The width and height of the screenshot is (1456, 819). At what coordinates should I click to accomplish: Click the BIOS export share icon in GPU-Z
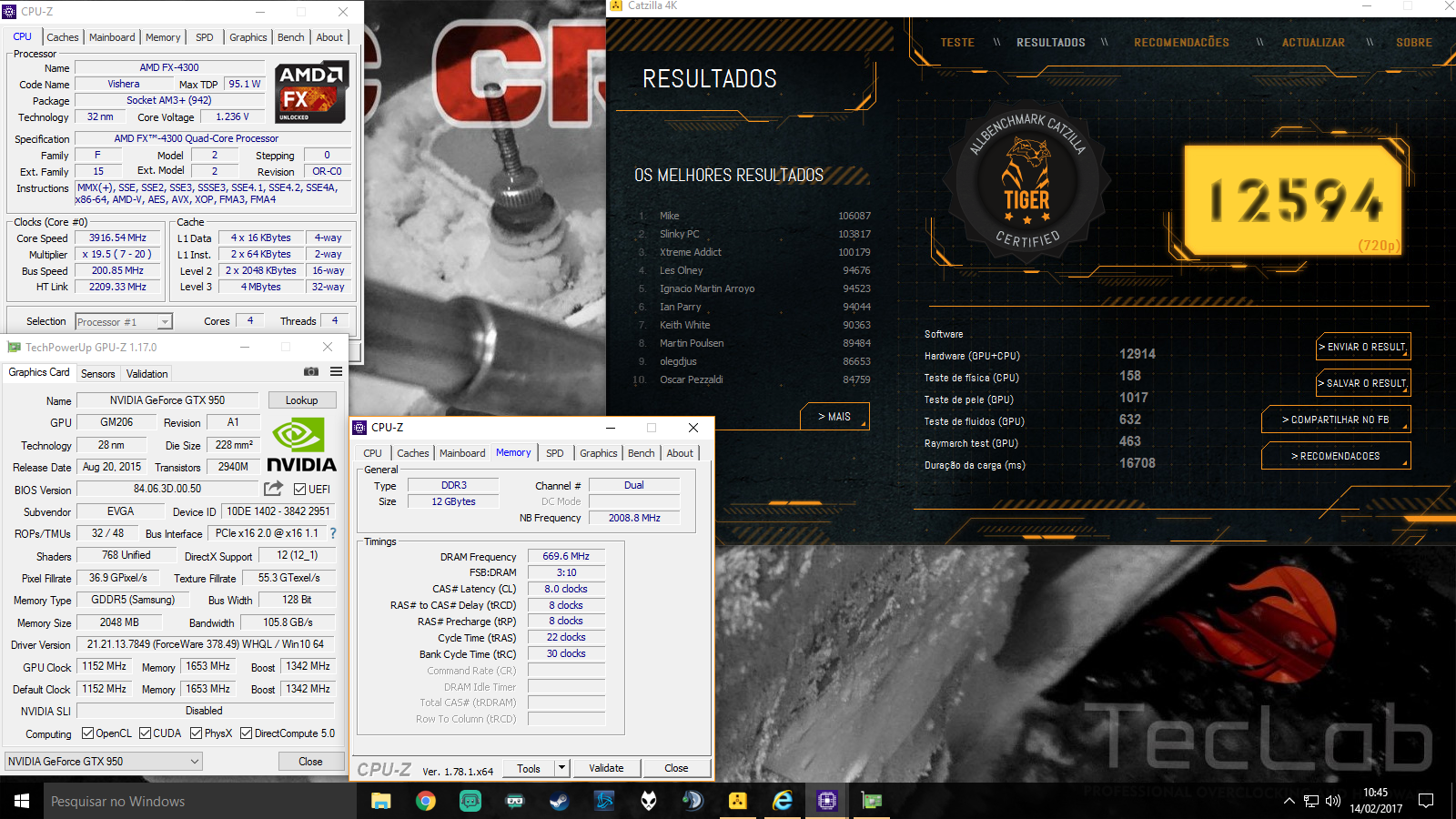(x=273, y=489)
